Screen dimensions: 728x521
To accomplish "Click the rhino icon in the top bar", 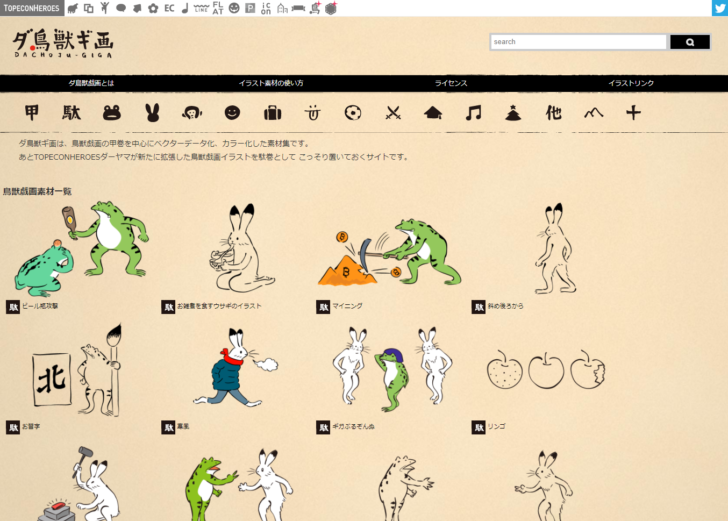I will 72,8.
